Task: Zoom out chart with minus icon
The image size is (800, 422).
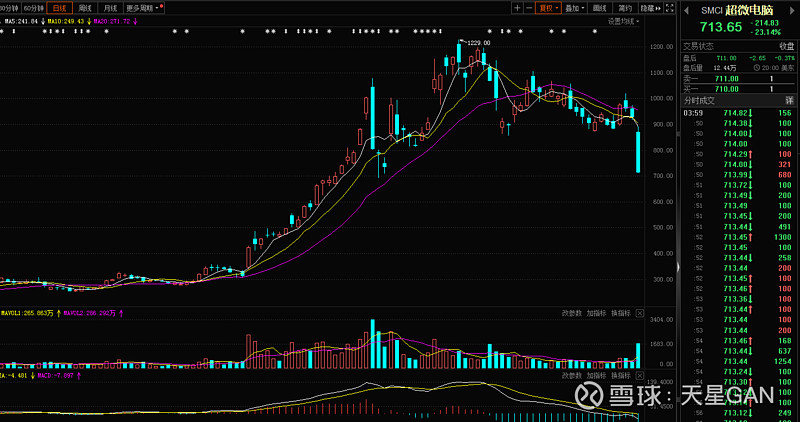Action: [x=529, y=8]
